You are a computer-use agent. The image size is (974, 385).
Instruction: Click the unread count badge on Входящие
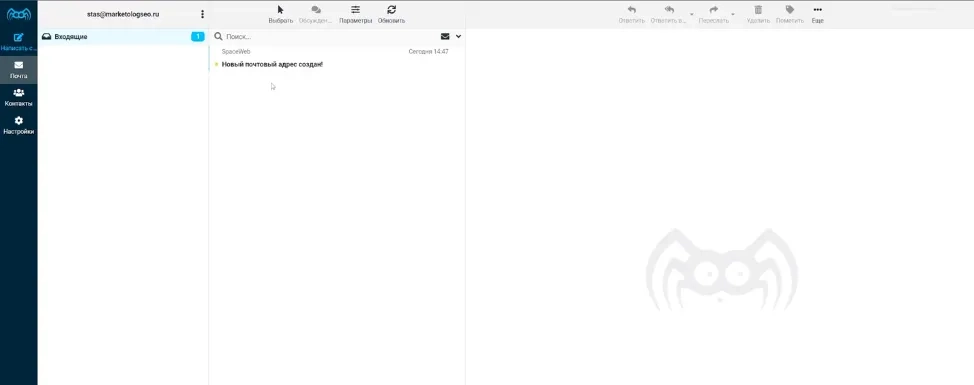pyautogui.click(x=198, y=37)
